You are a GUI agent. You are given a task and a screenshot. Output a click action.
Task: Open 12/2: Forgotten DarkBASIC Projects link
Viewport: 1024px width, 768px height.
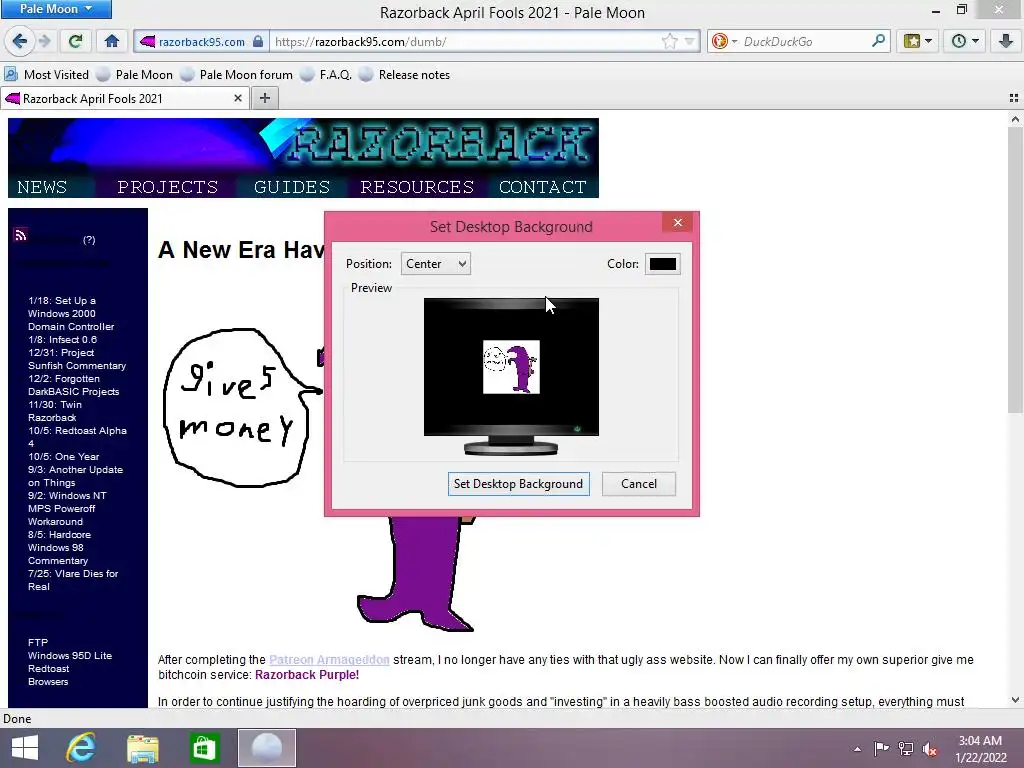(x=73, y=385)
